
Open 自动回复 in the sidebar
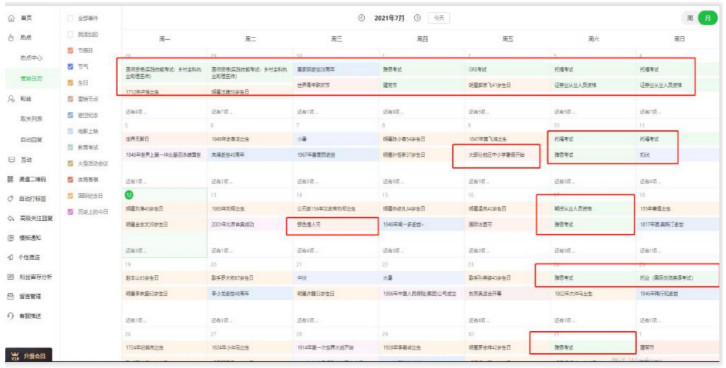pyautogui.click(x=31, y=139)
